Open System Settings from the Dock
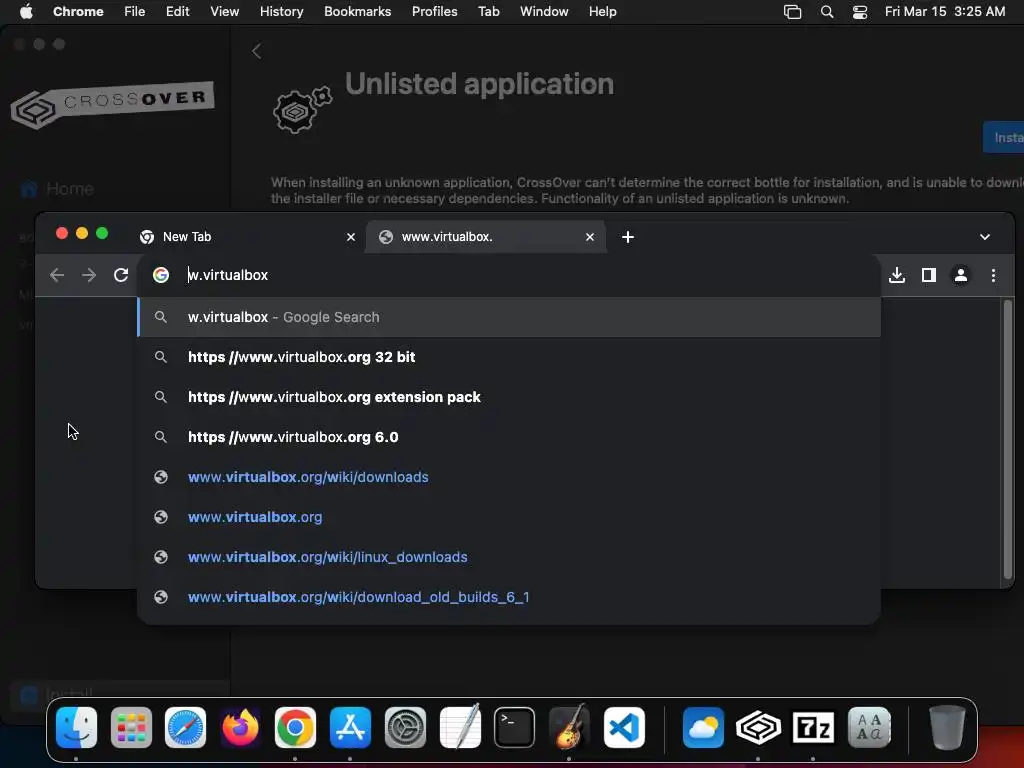 (405, 727)
